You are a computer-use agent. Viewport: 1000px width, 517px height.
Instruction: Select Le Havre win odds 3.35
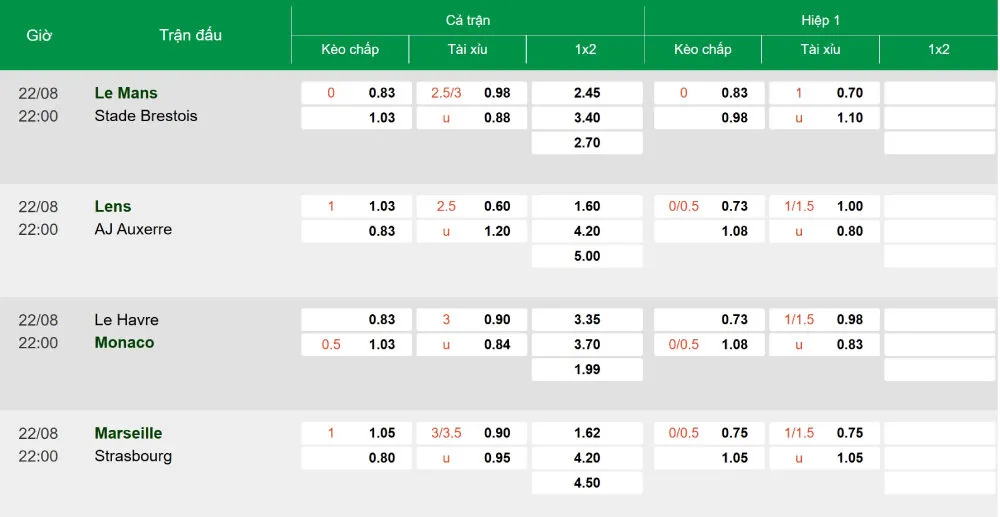pos(587,319)
